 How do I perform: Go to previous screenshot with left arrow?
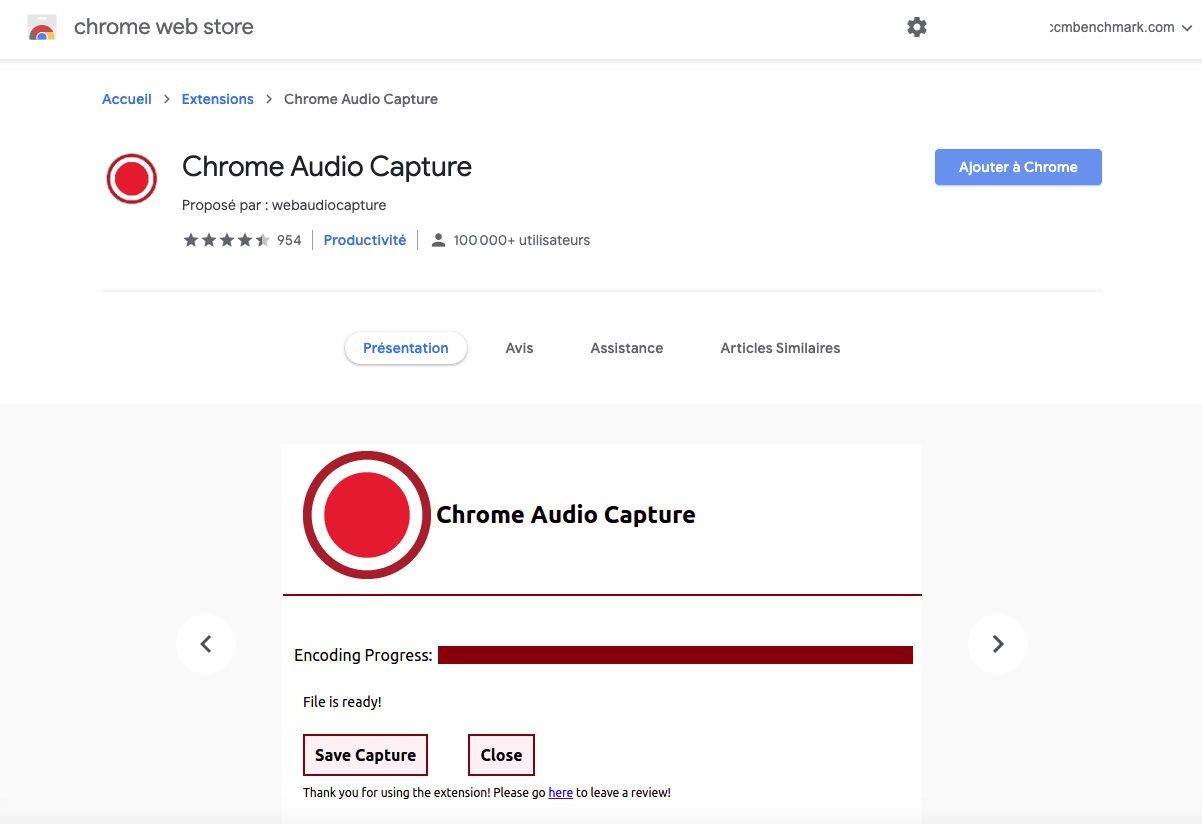[x=206, y=644]
